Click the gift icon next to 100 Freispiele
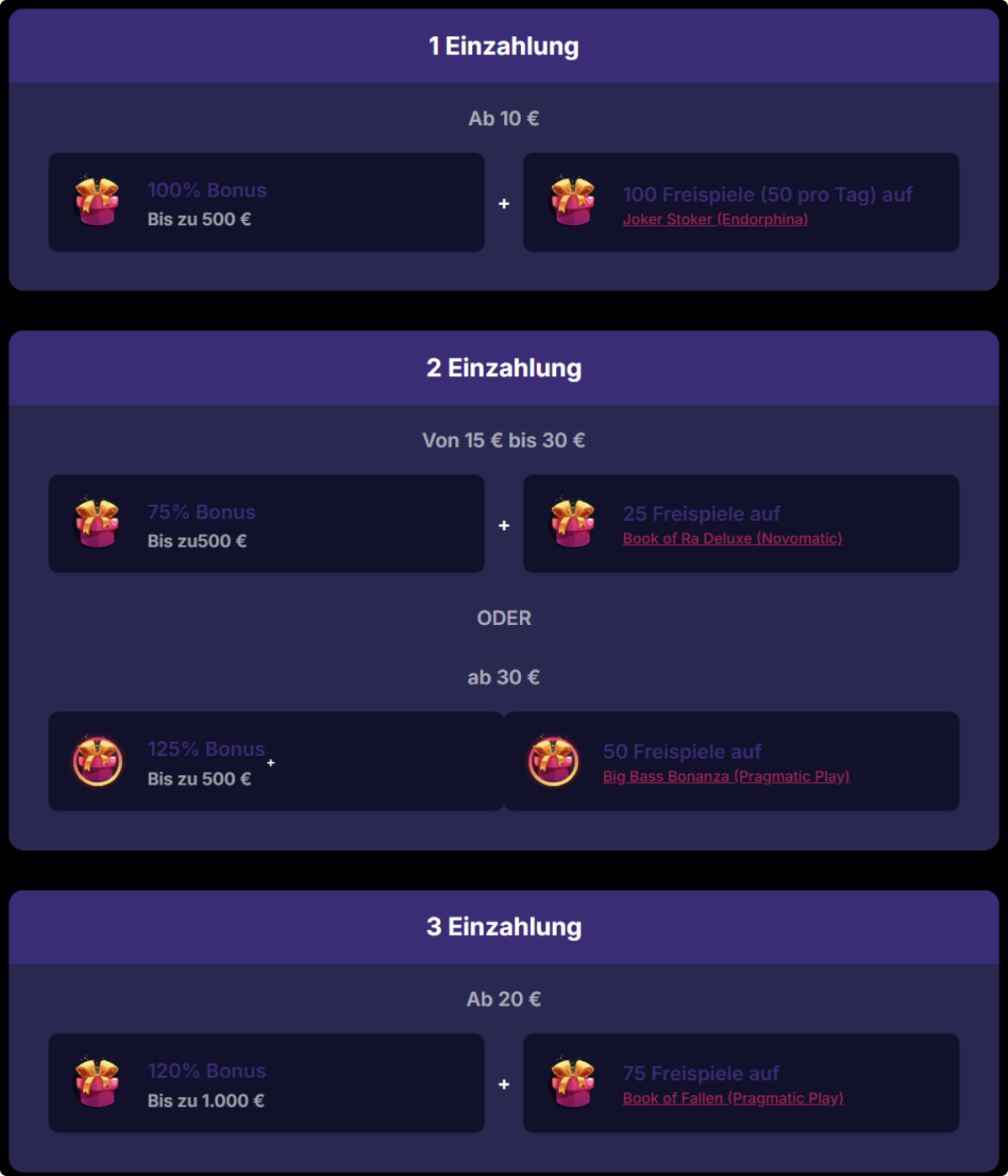The image size is (1008, 1176). click(573, 202)
